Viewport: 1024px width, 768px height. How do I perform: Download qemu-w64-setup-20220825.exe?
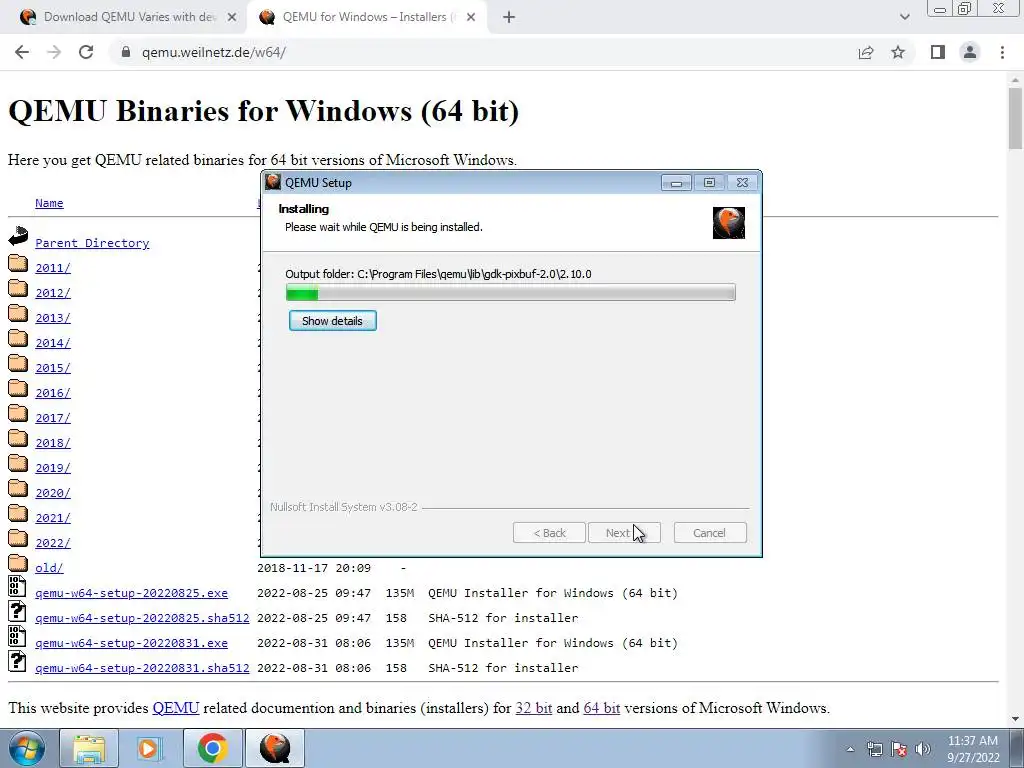pos(131,593)
